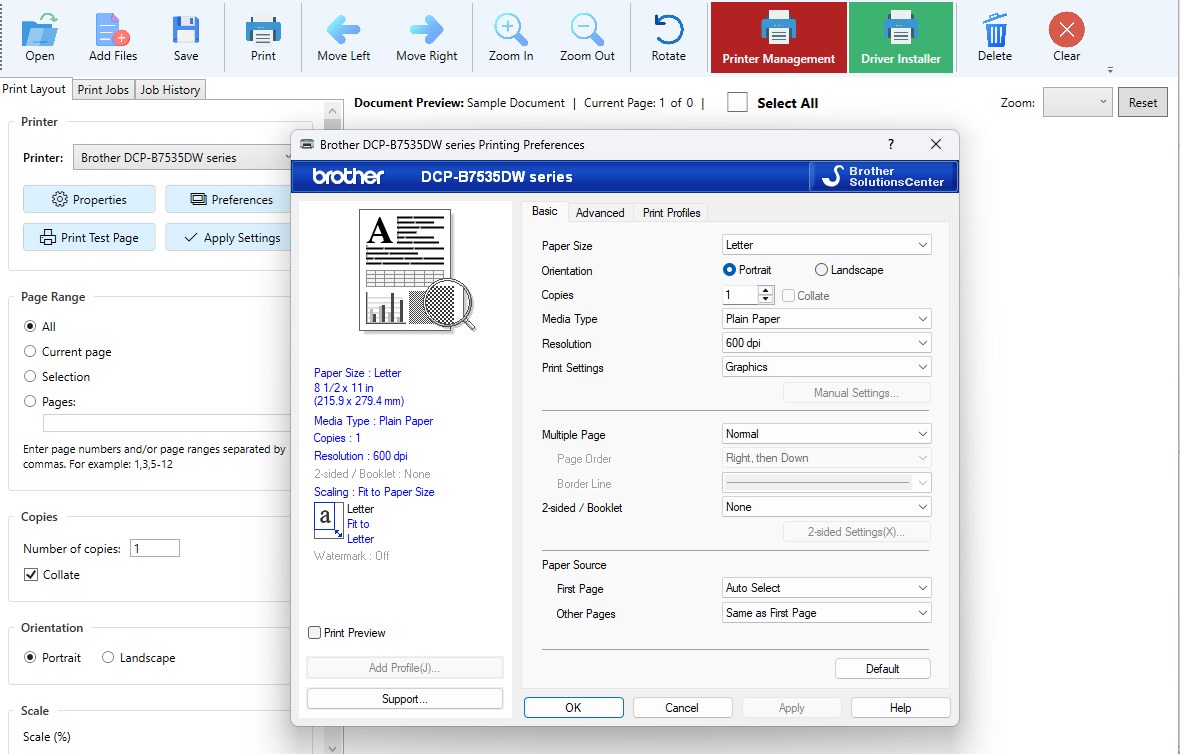Image resolution: width=1180 pixels, height=754 pixels.
Task: Save the document using the Save icon
Action: point(186,37)
